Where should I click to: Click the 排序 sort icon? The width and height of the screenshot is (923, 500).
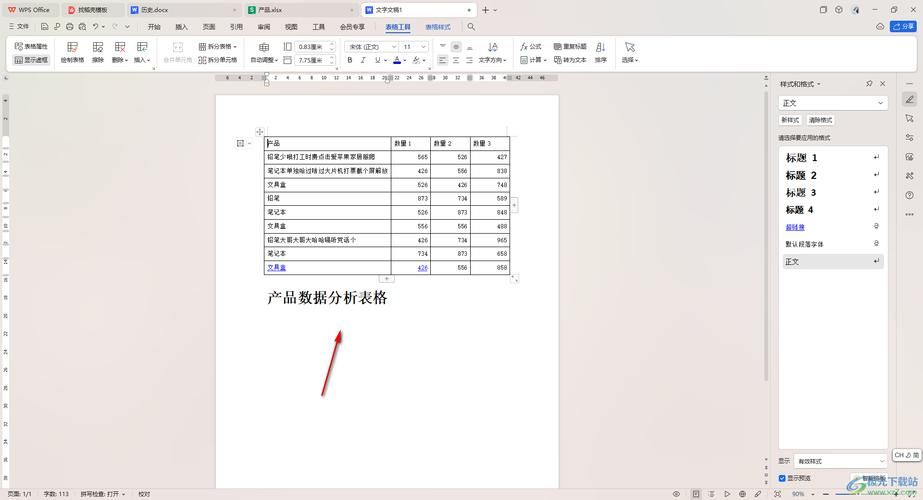(600, 52)
